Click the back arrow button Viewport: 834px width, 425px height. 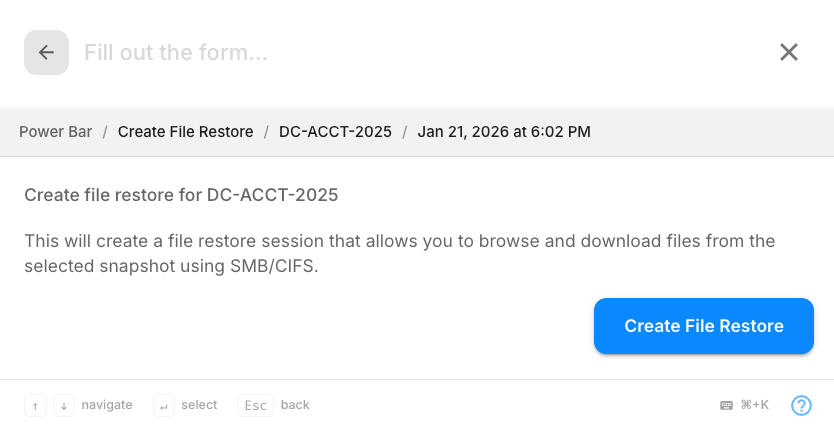click(46, 53)
